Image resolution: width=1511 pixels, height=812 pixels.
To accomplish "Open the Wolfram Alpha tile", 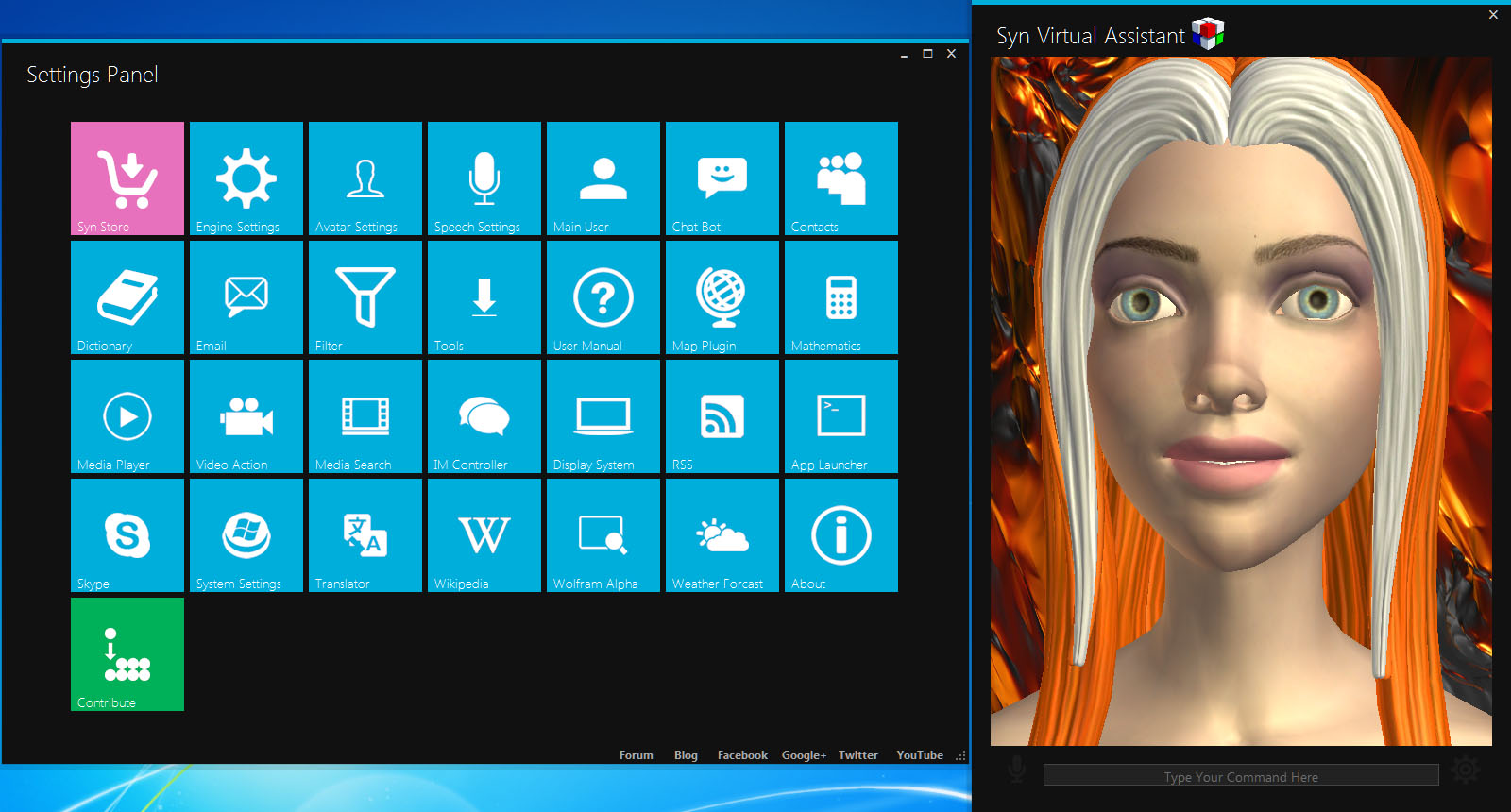I will pos(603,535).
